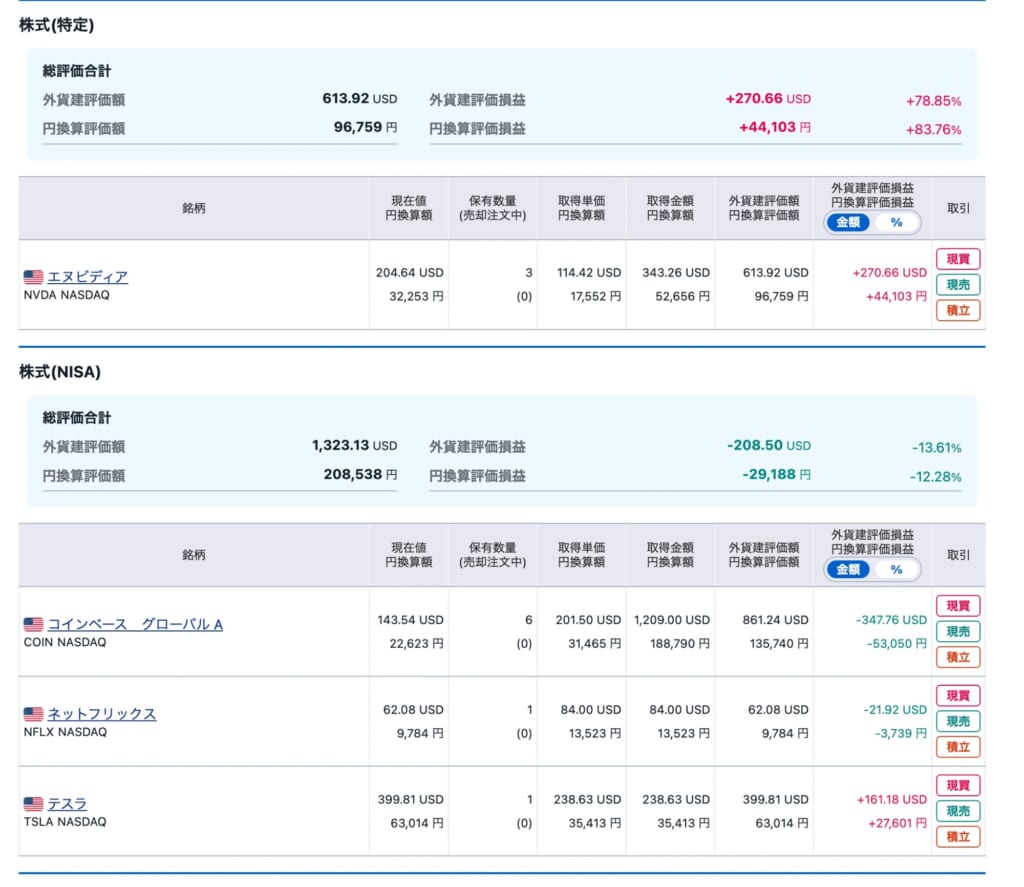The height and width of the screenshot is (887, 1024).
Task: Click the US flag icon beside テスラ
Action: (x=33, y=803)
